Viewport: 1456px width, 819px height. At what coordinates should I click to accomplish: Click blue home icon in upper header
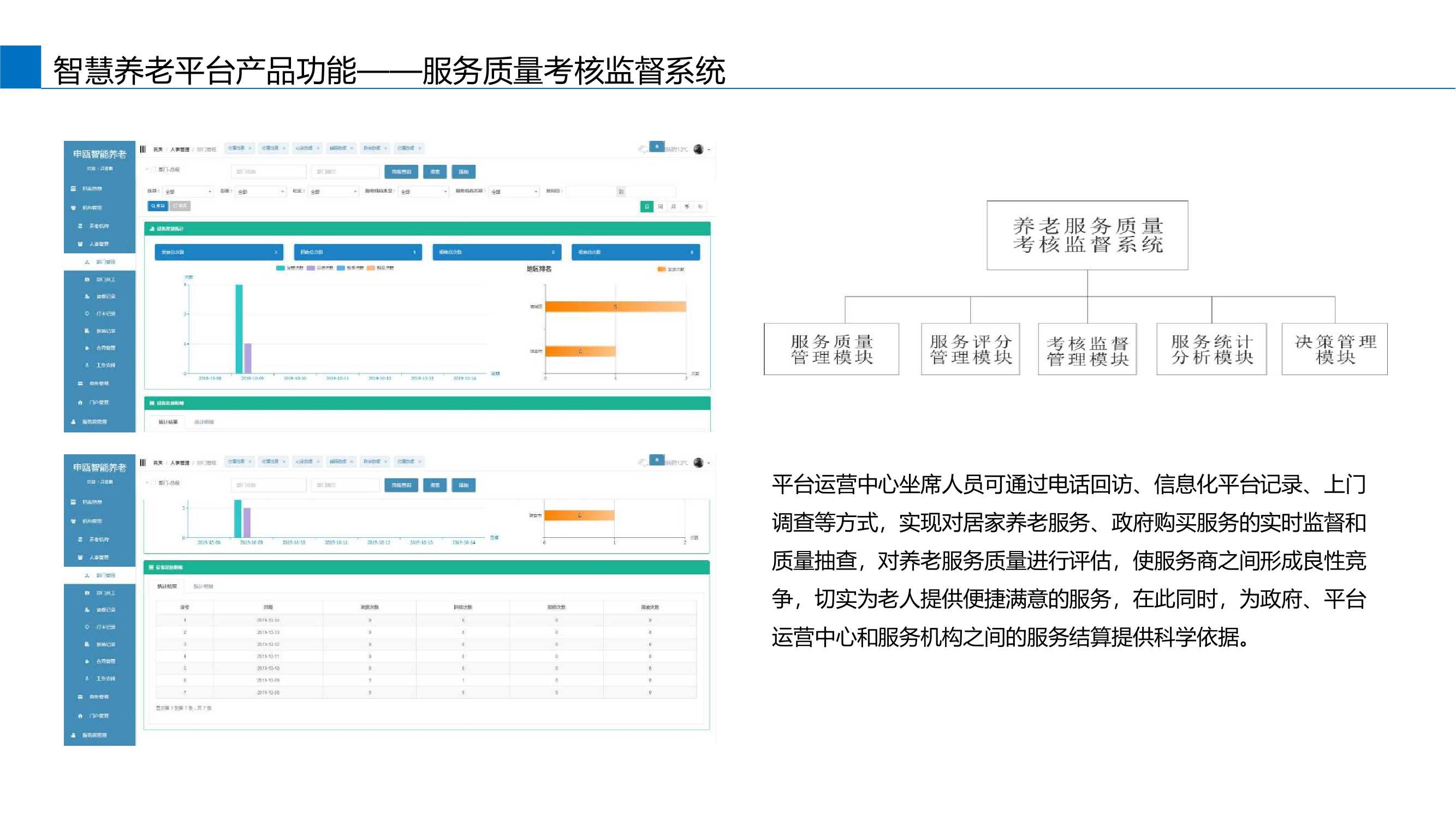(657, 147)
